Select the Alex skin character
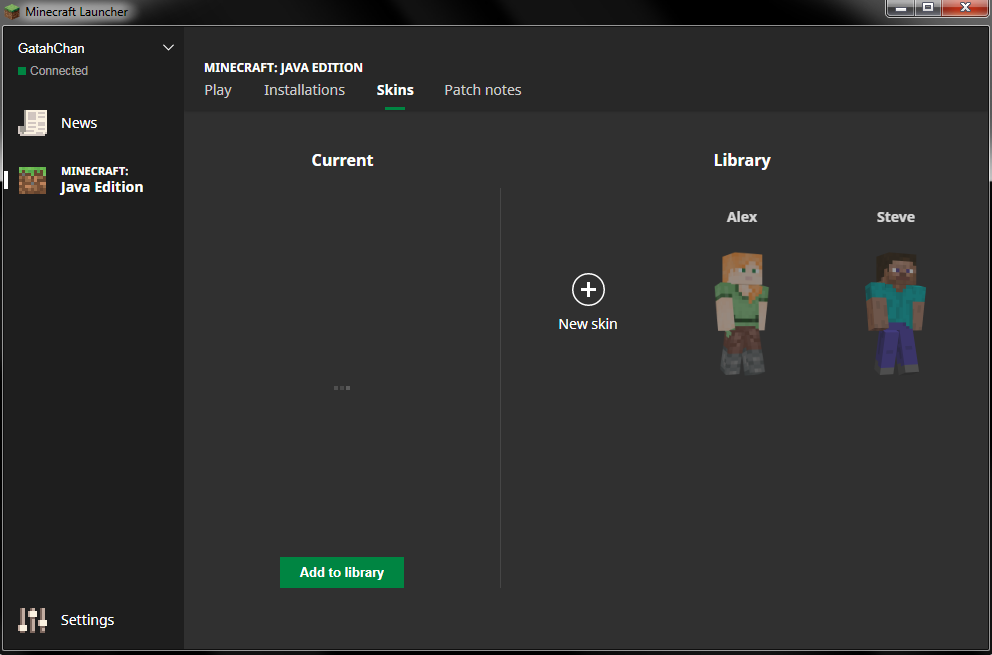The image size is (992, 655). (741, 313)
